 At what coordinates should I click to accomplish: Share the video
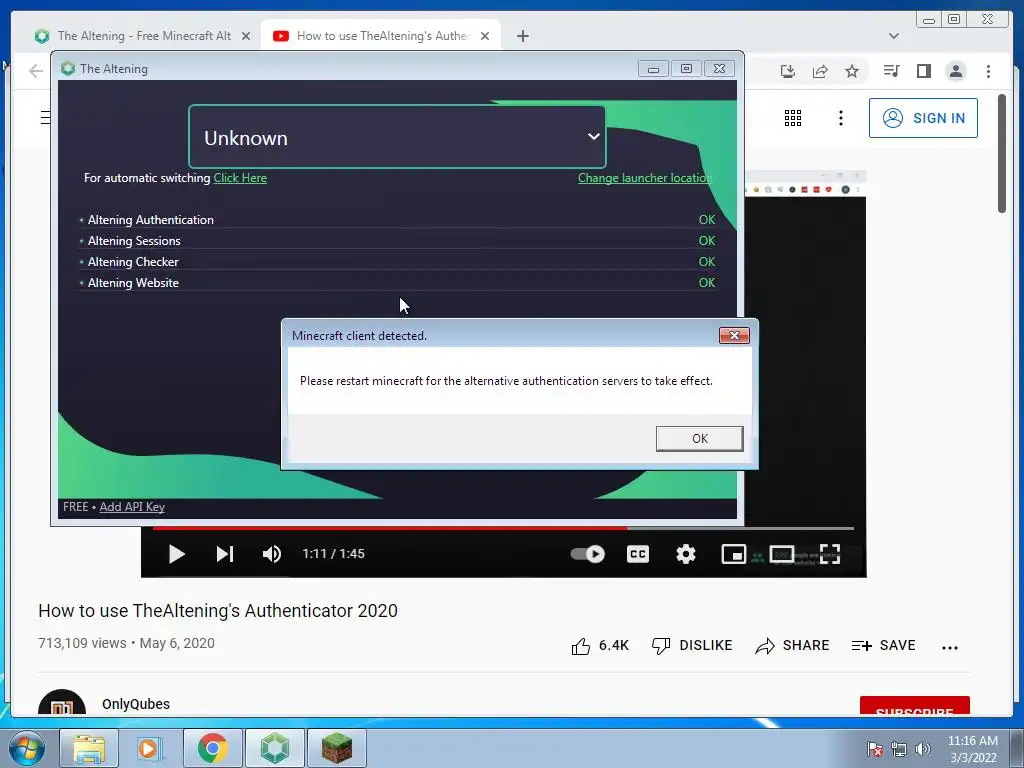pyautogui.click(x=792, y=645)
